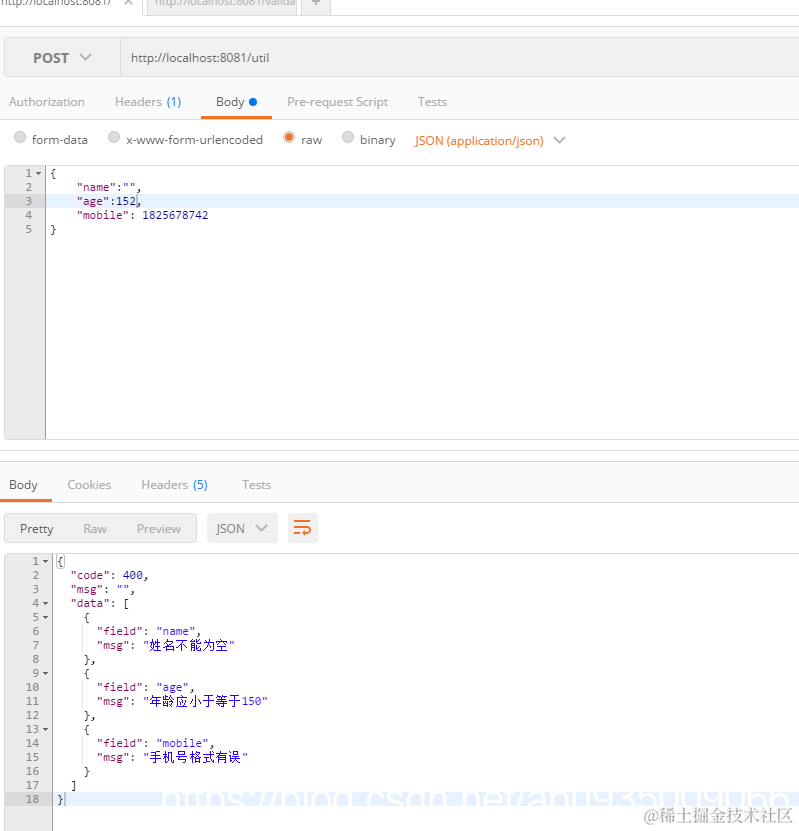Open the response Cookies tab
Viewport: 799px width, 831px height.
pos(89,485)
